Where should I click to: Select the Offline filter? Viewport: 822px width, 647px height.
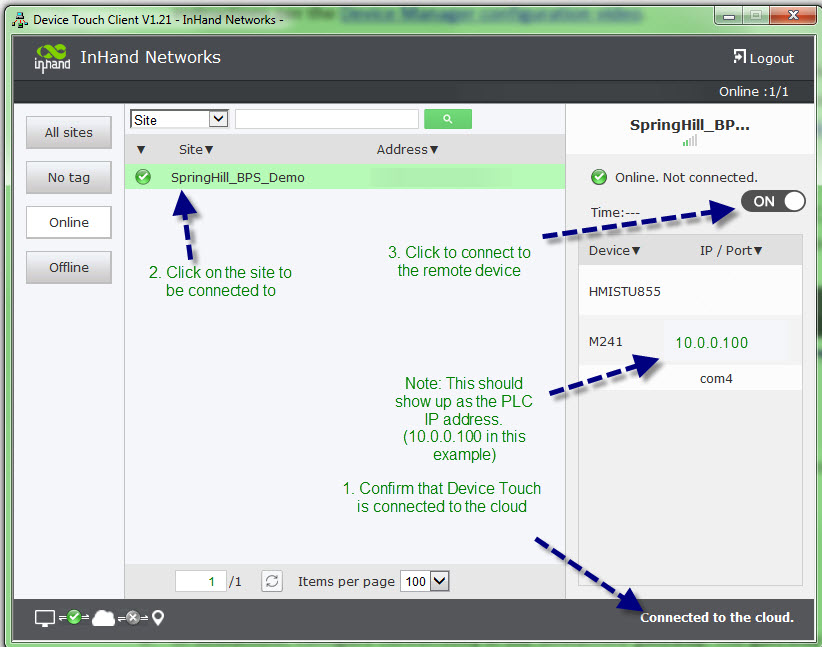[69, 267]
